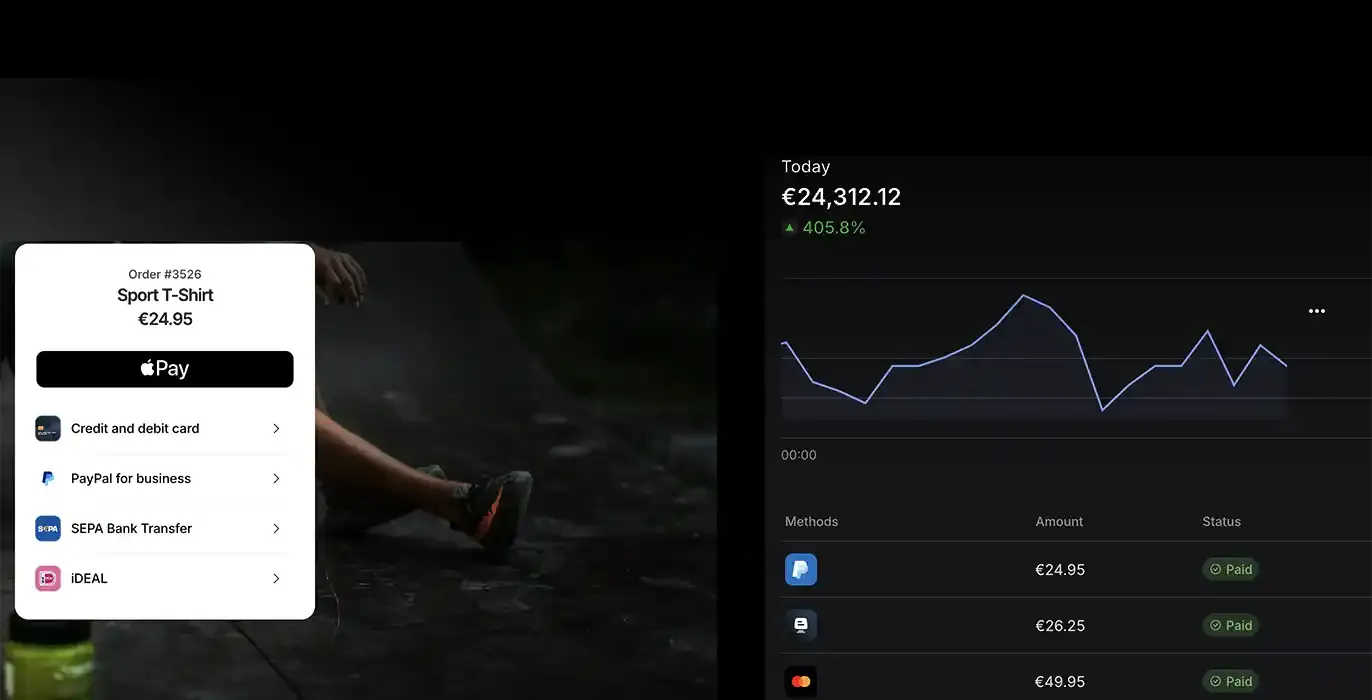The image size is (1372, 700).
Task: Sort by the Amount column header
Action: coord(1059,522)
